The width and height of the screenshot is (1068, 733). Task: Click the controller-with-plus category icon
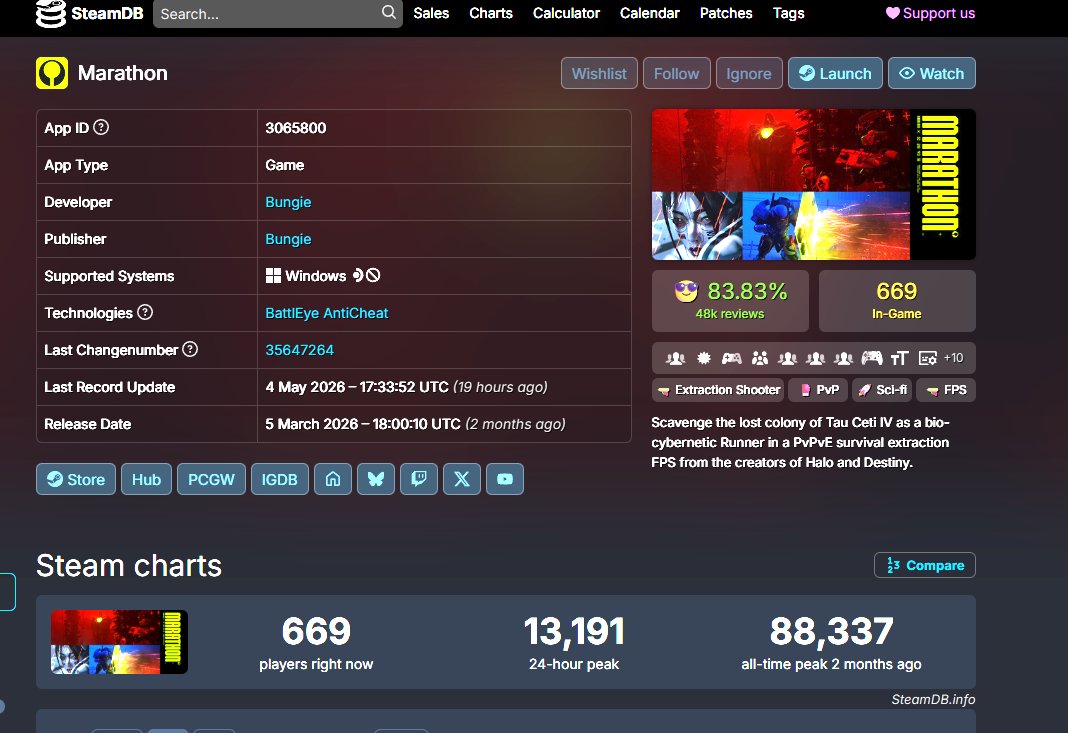pyautogui.click(x=732, y=358)
